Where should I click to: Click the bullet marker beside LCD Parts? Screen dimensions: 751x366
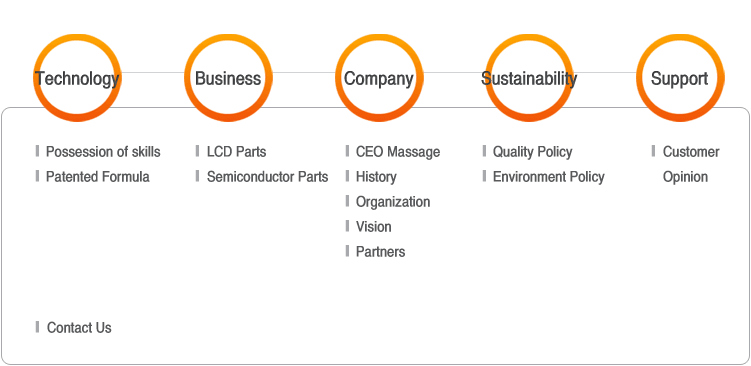tap(197, 151)
